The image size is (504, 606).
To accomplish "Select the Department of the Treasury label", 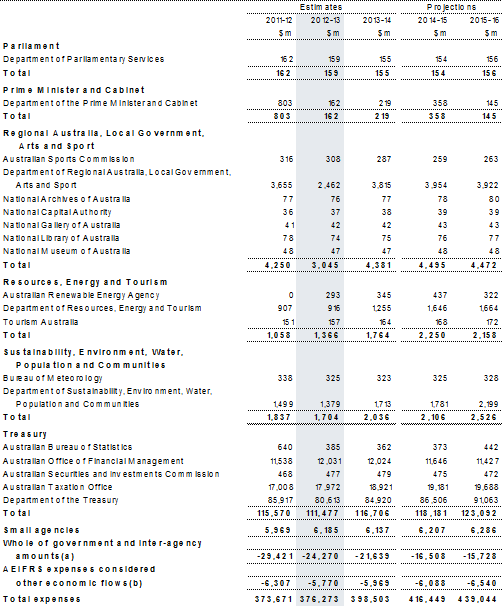I will (x=60, y=500).
